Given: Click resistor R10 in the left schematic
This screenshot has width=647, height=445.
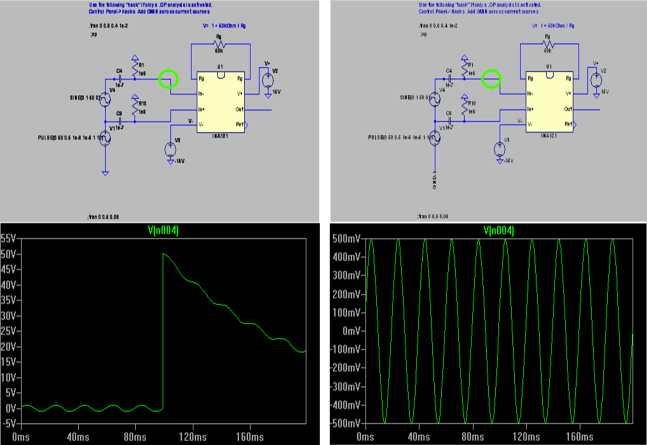Looking at the screenshot, I should 135,108.
